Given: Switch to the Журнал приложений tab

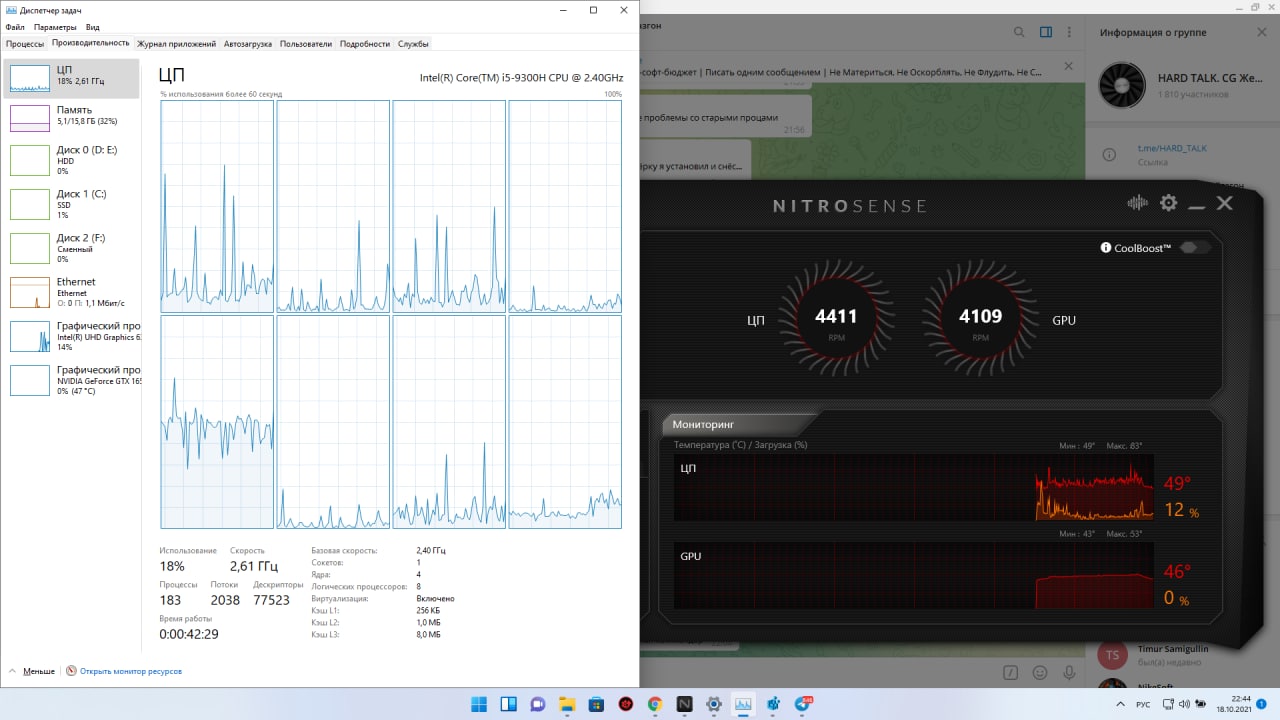Looking at the screenshot, I should [x=176, y=44].
